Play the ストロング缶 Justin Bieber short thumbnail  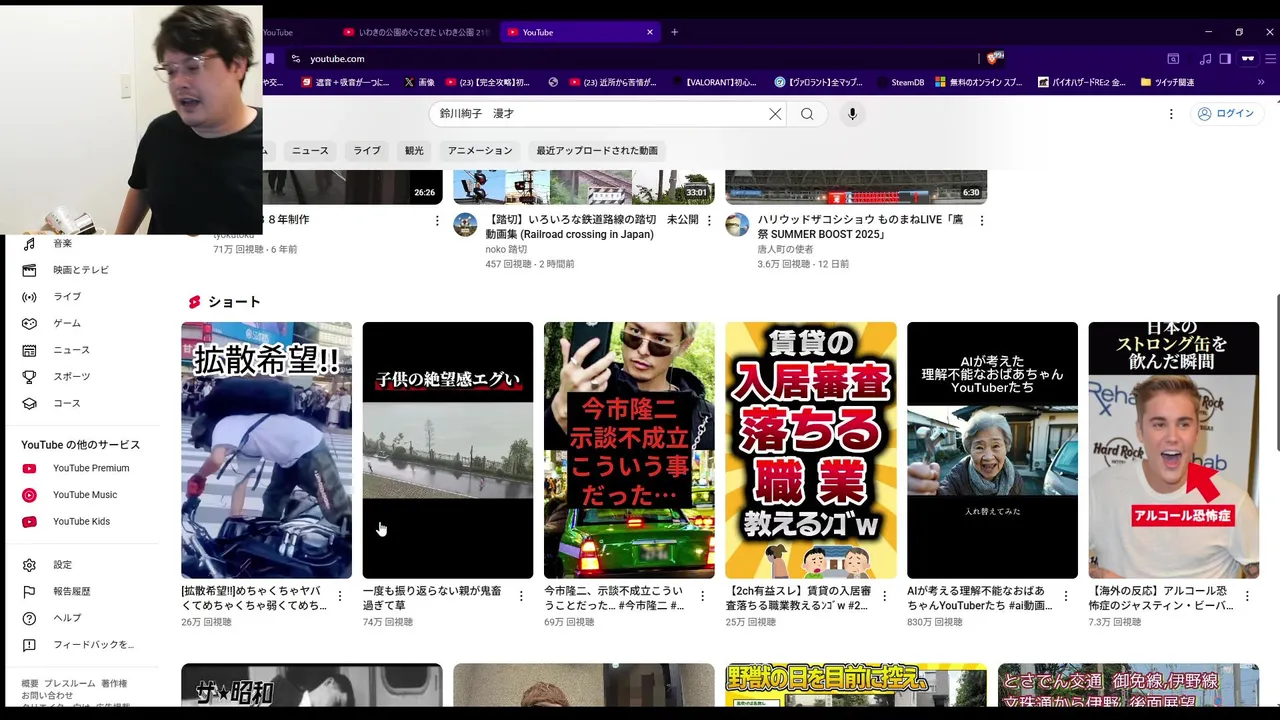click(1174, 450)
